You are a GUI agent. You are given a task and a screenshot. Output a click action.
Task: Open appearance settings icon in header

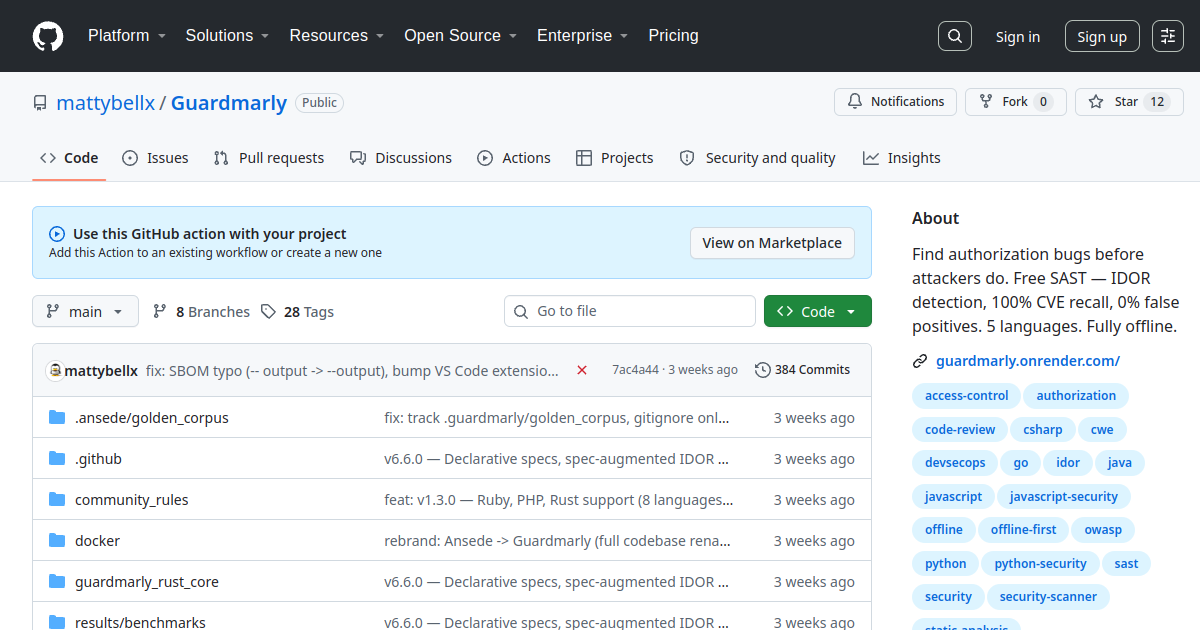pyautogui.click(x=1168, y=36)
